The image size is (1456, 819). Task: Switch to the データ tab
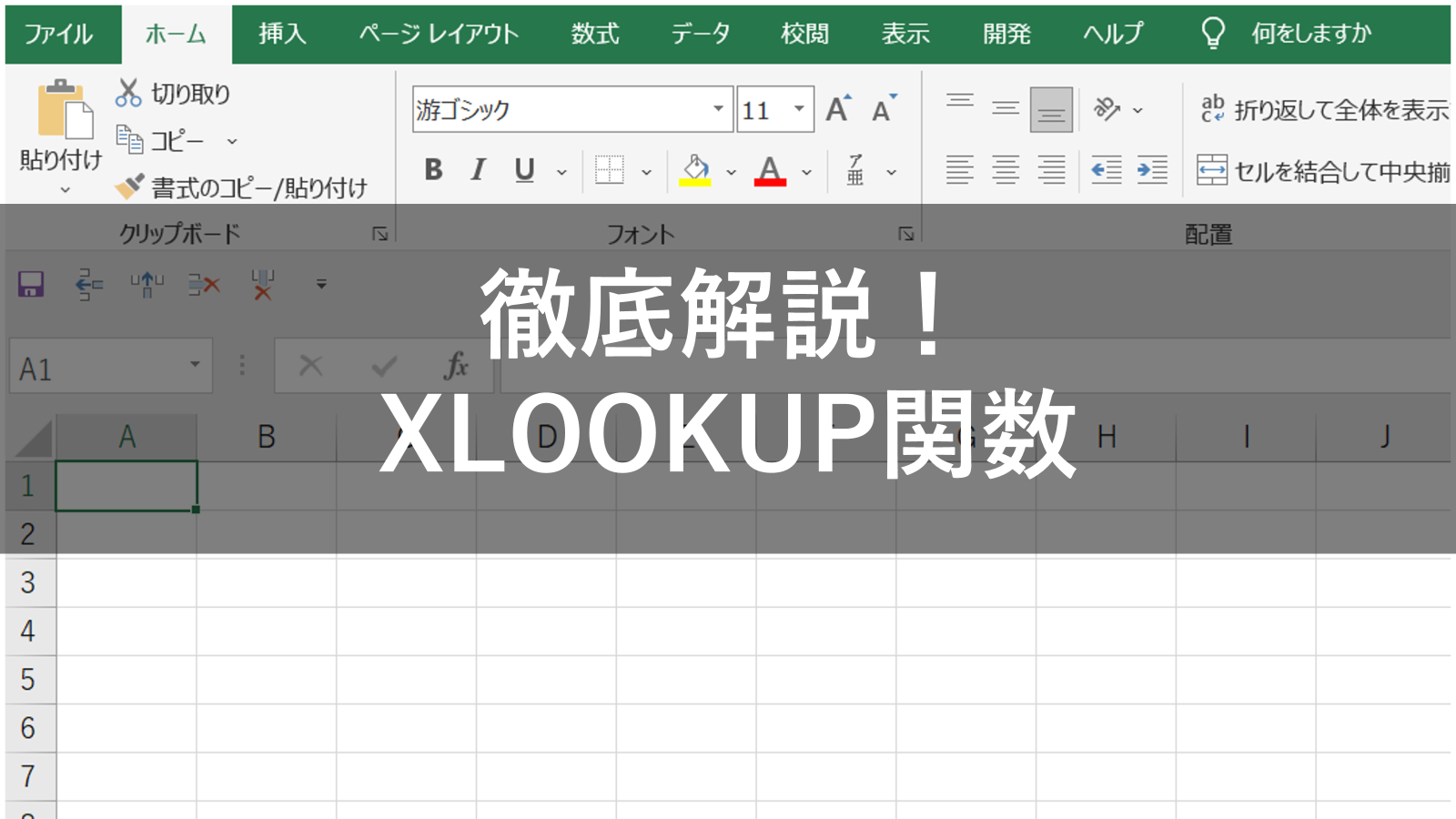[x=701, y=34]
